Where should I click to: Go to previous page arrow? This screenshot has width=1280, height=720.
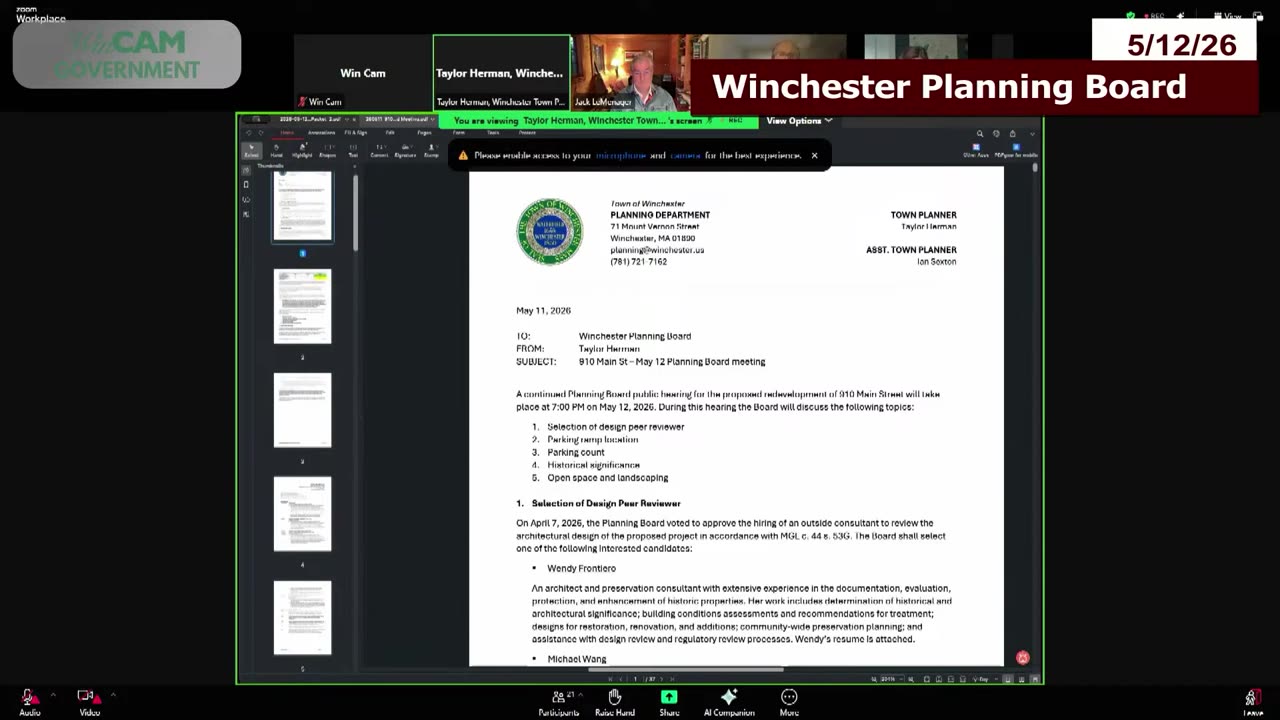(621, 679)
